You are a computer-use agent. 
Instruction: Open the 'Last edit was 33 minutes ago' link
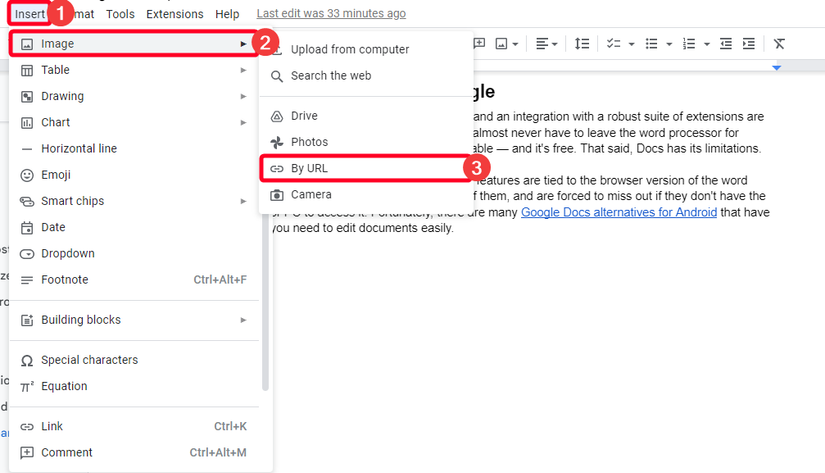(331, 14)
